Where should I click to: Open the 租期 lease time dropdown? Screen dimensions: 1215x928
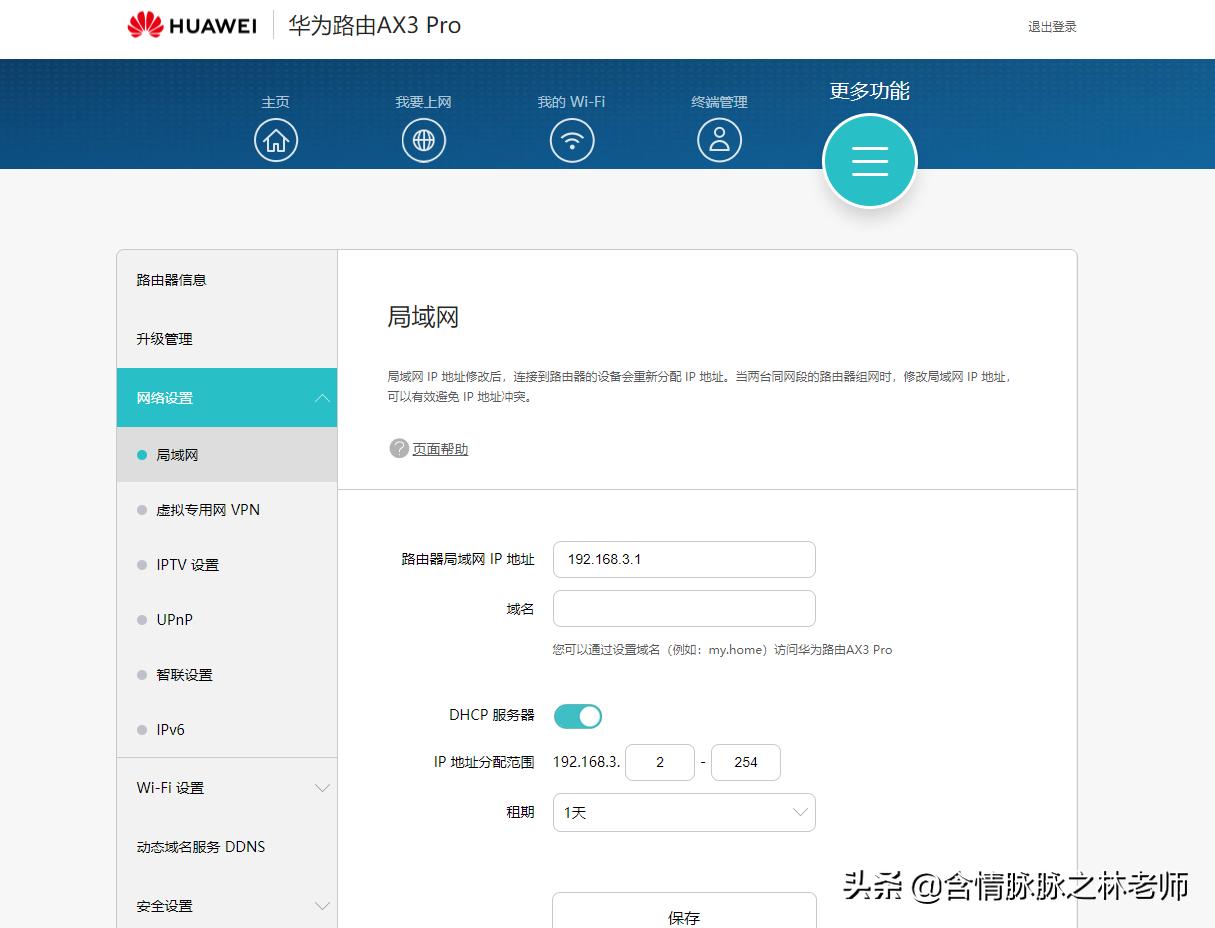684,812
